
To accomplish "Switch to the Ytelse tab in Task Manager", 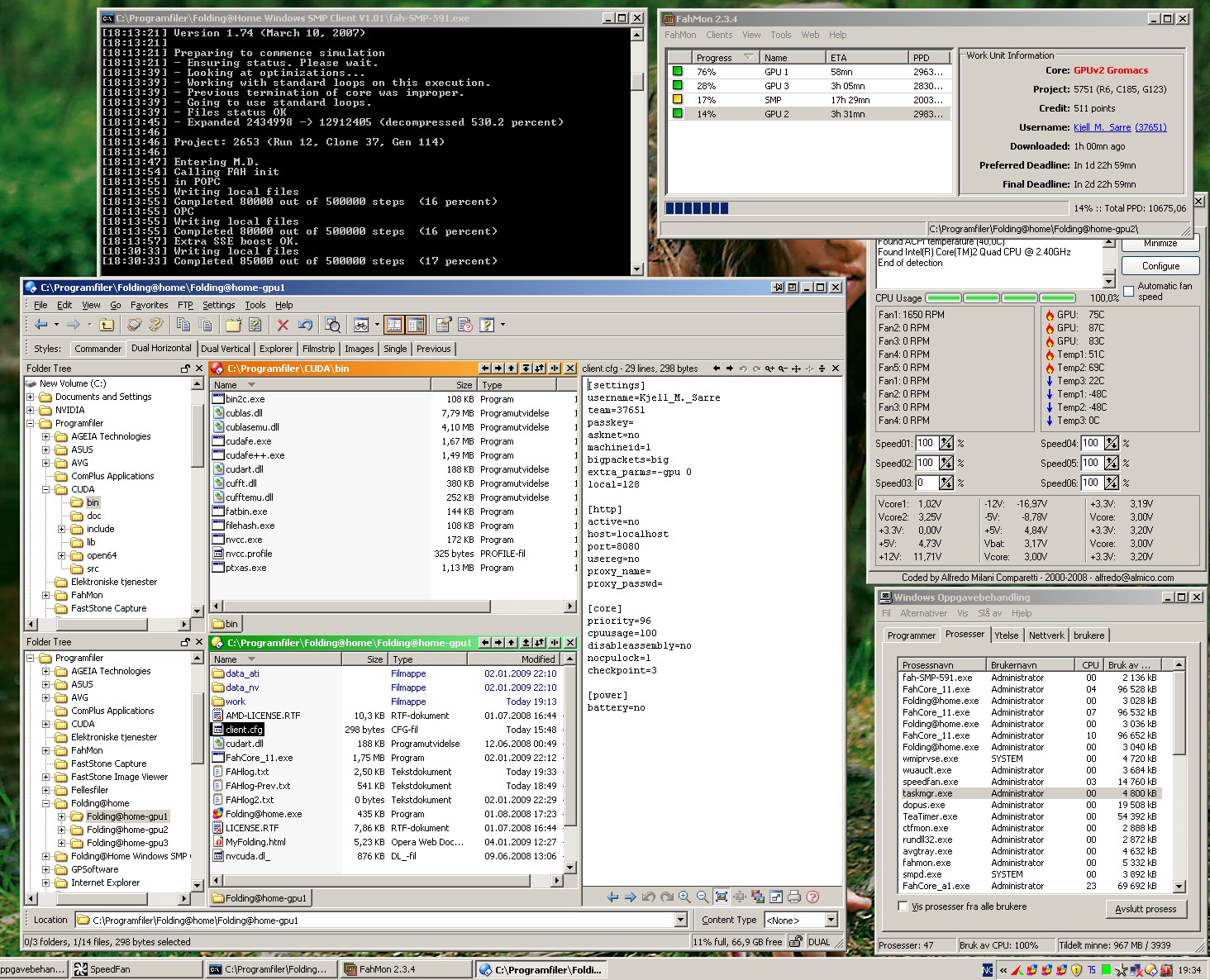I will [x=1007, y=635].
